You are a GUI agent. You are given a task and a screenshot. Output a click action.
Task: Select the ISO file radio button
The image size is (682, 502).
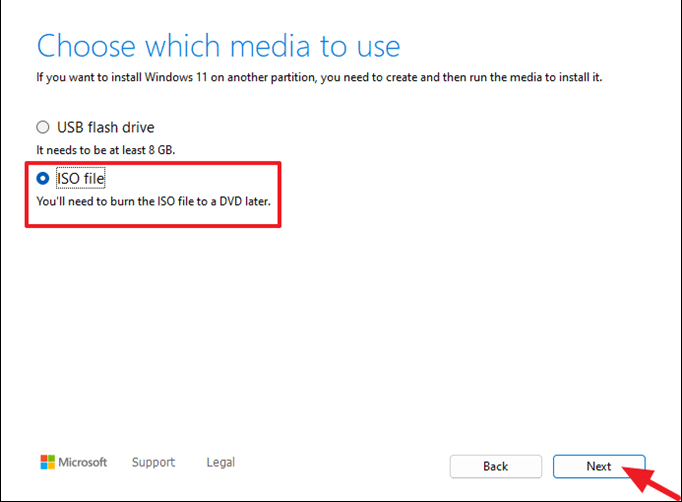pyautogui.click(x=42, y=178)
